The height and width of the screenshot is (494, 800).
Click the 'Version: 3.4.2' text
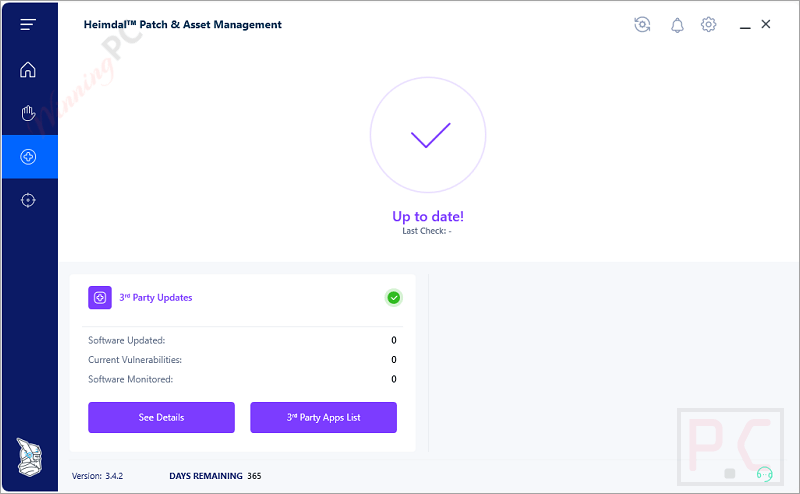97,476
